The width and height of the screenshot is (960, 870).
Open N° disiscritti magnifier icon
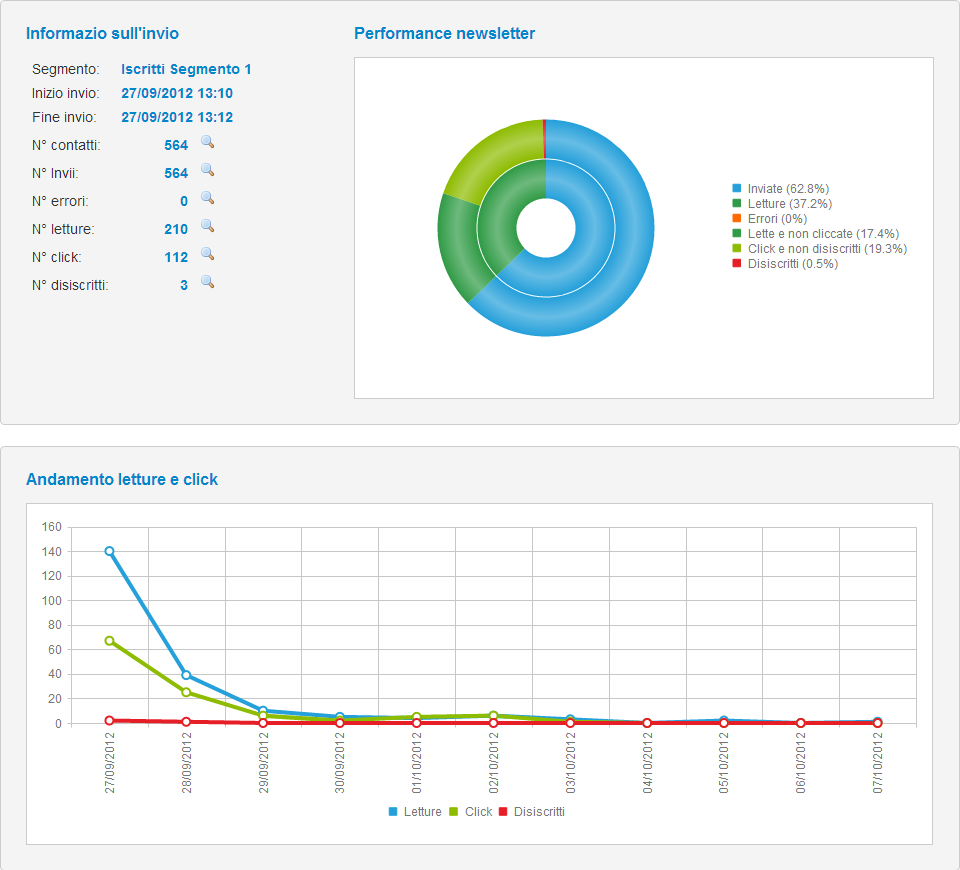coord(208,282)
